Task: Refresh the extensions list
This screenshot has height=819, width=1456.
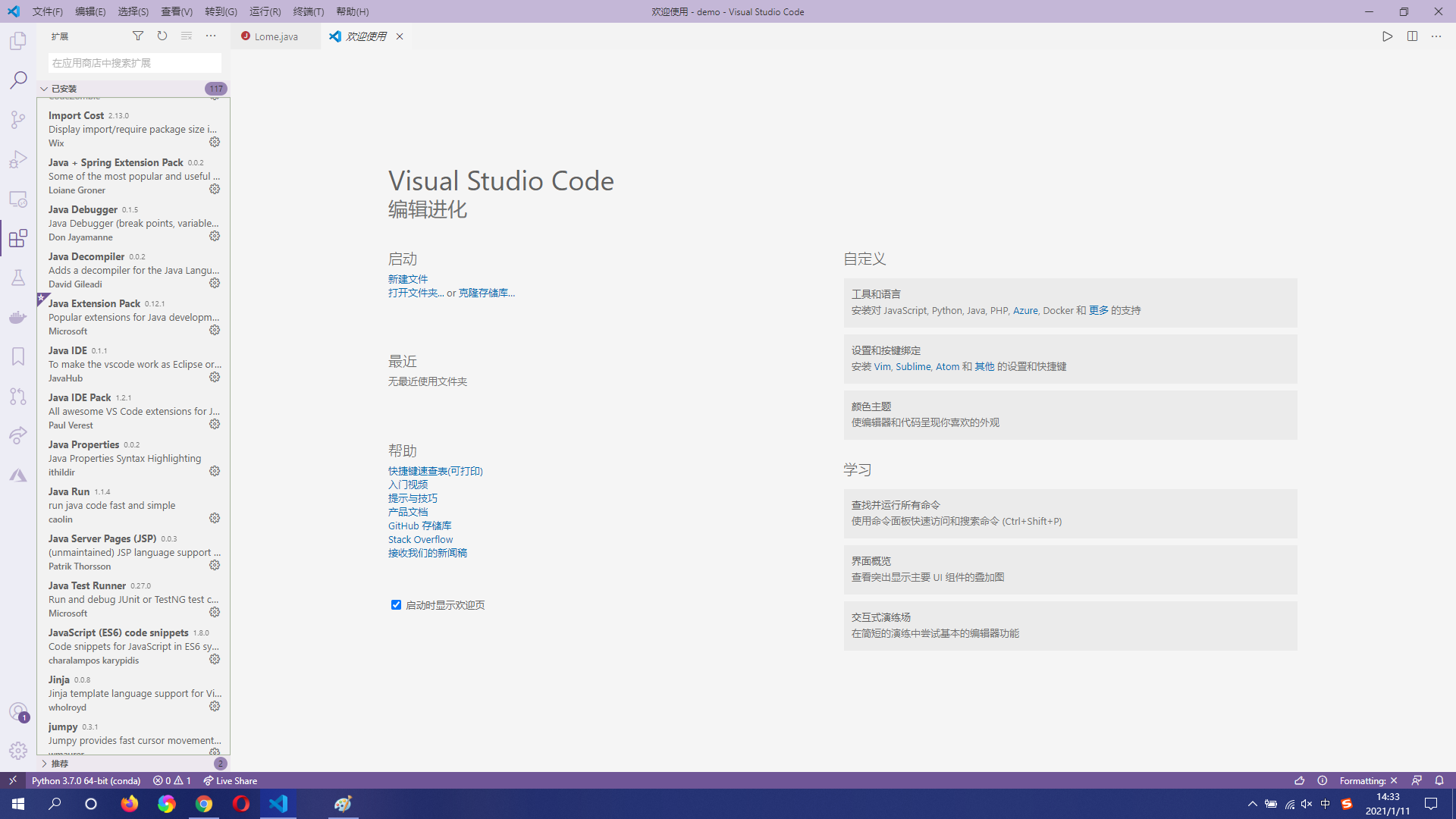Action: point(162,36)
